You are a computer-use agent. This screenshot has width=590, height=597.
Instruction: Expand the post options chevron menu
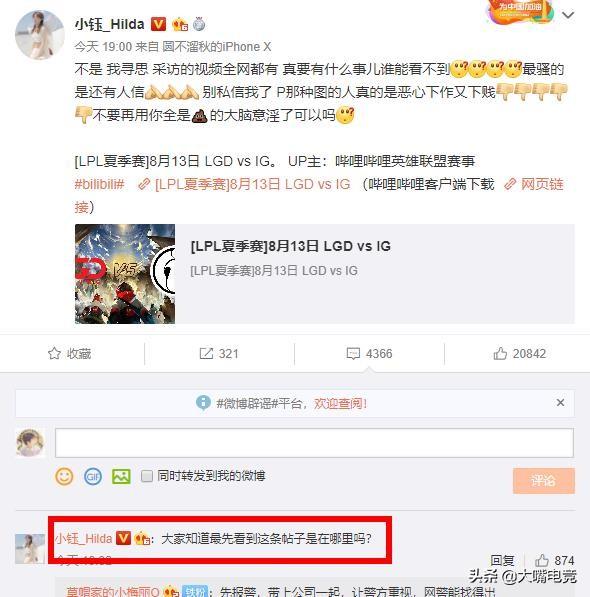(568, 15)
